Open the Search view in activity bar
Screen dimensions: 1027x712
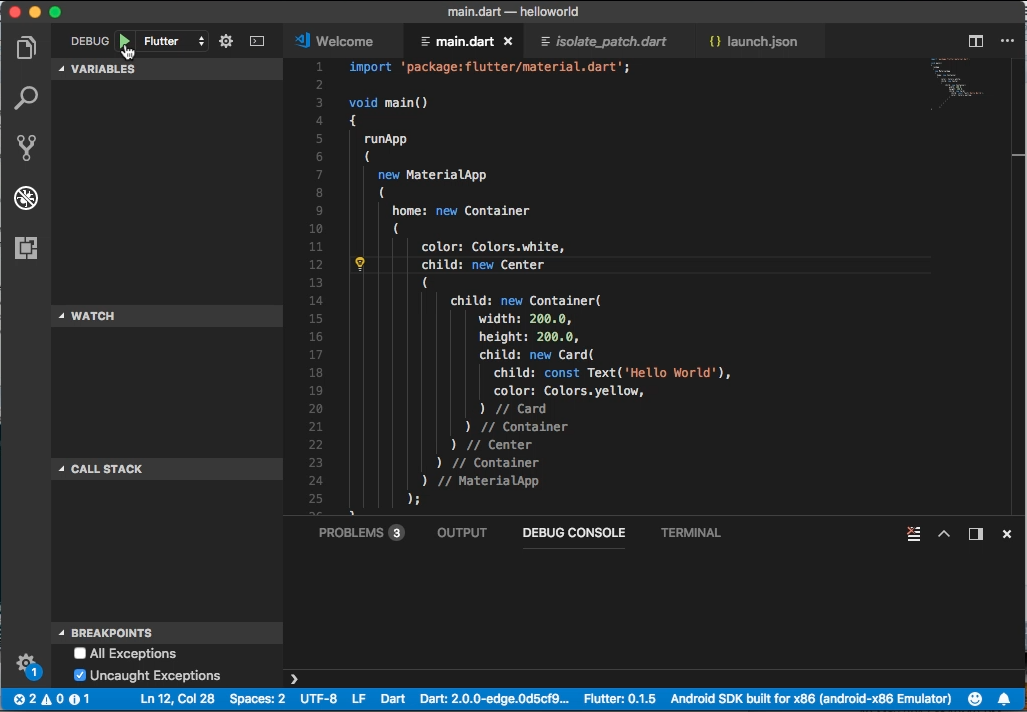tap(26, 98)
